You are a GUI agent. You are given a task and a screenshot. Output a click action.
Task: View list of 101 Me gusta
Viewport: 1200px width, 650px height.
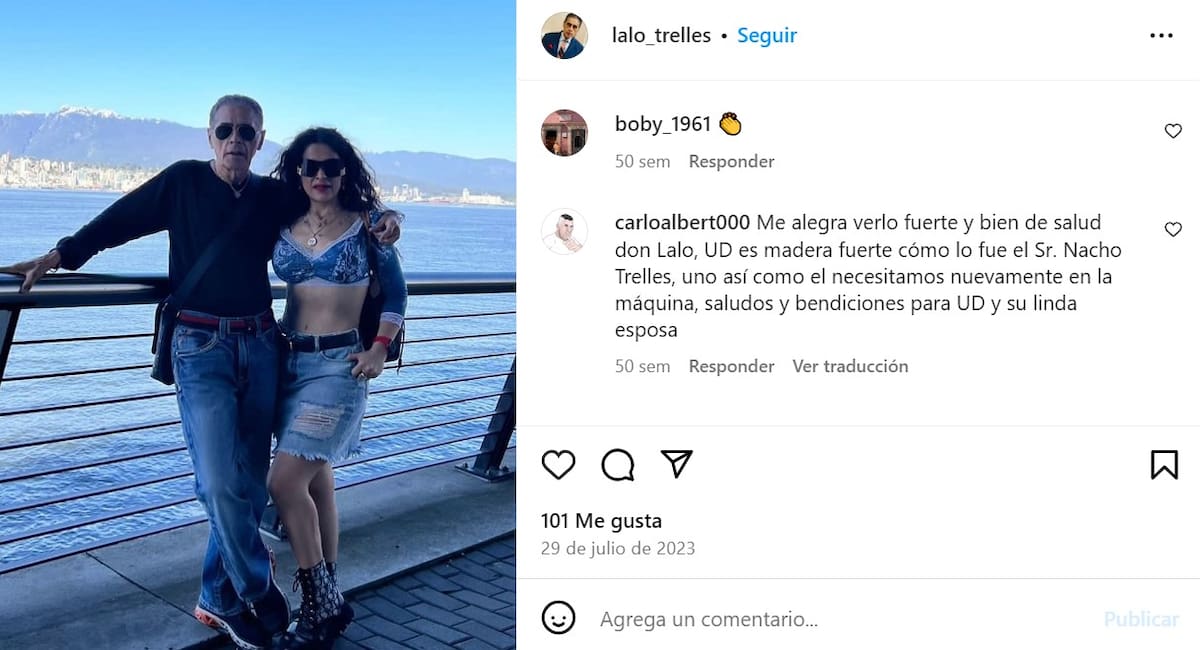coord(601,521)
